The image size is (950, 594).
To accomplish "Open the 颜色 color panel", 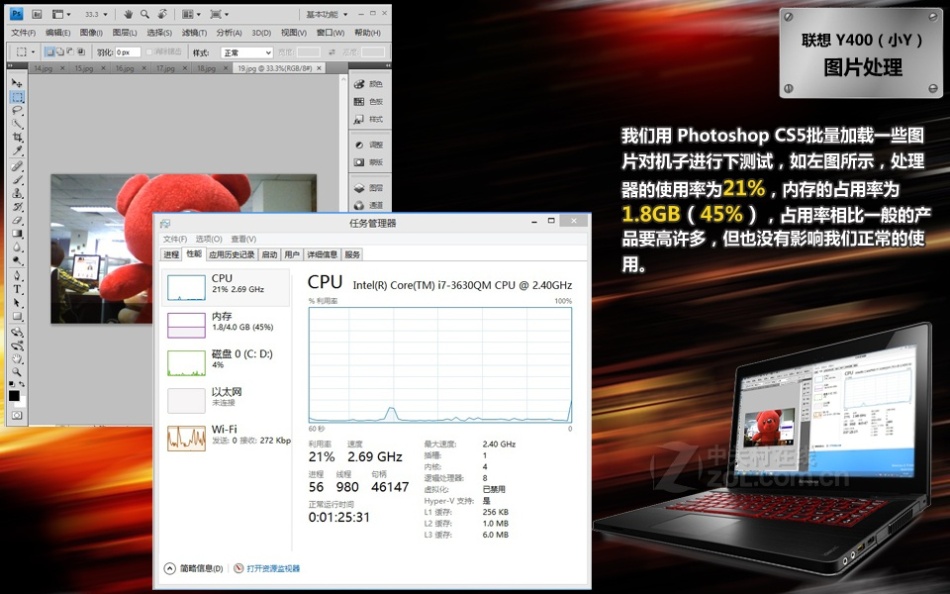I will (x=368, y=84).
